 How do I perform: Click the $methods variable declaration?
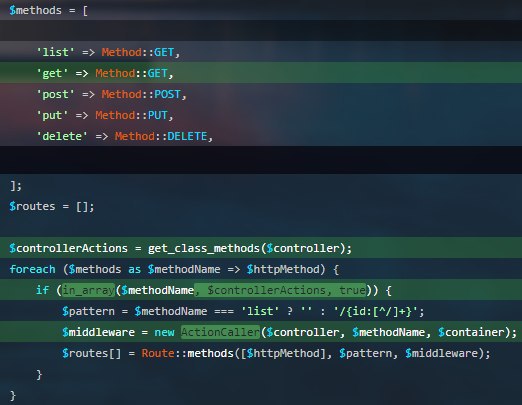(35, 11)
